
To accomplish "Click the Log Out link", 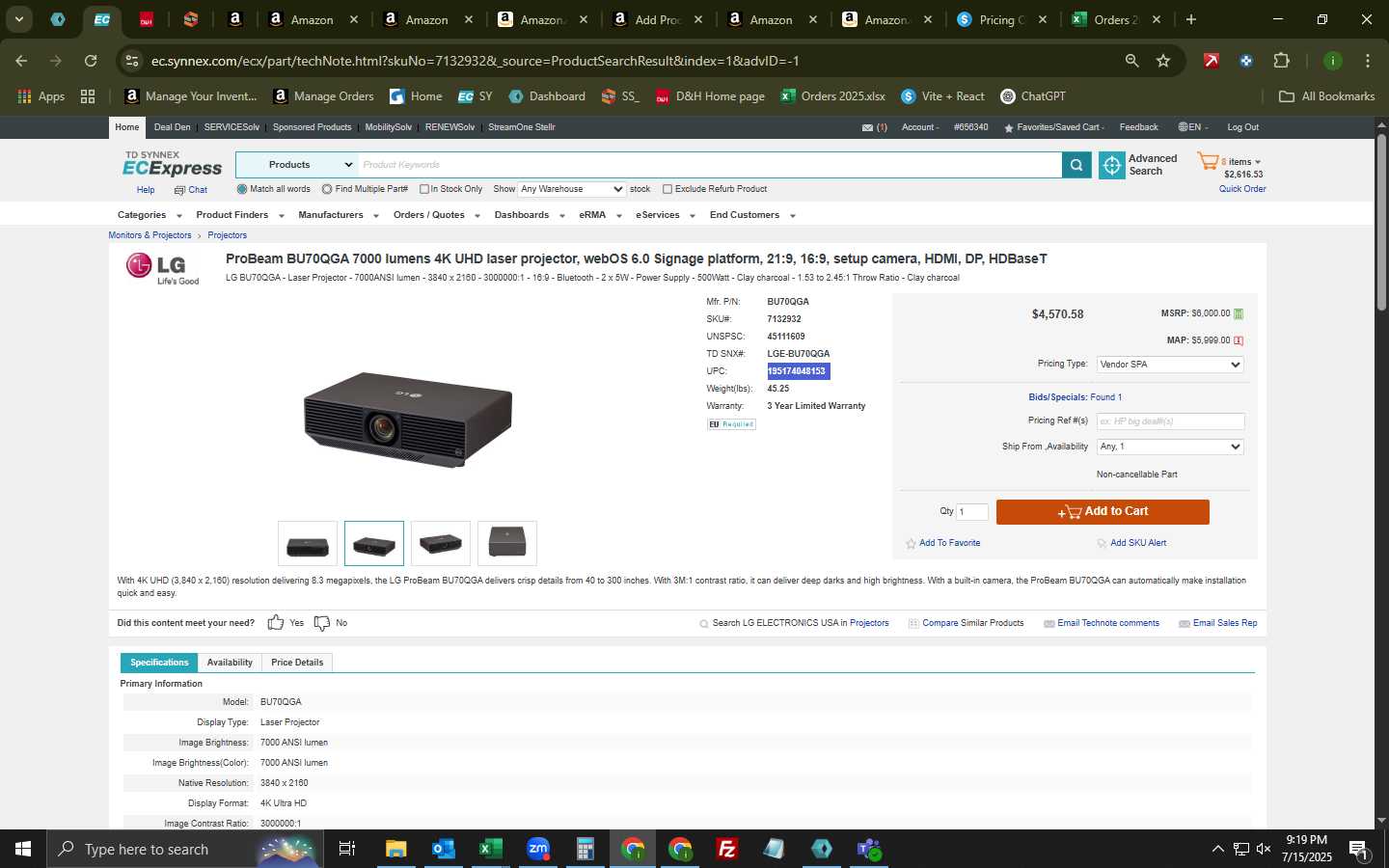I will tap(1242, 127).
